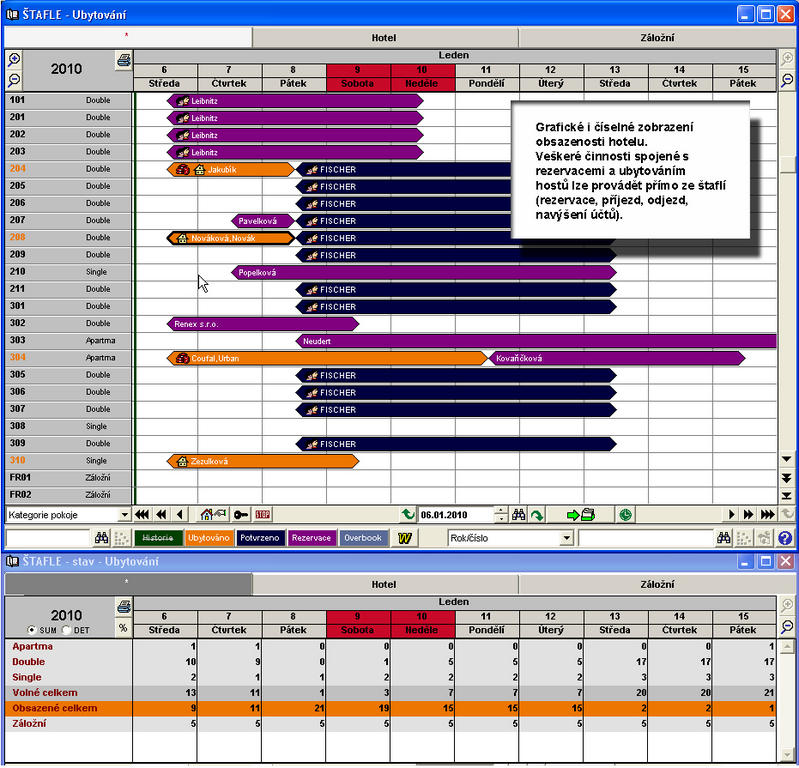
Task: Select the SUM radio button
Action: (x=32, y=629)
